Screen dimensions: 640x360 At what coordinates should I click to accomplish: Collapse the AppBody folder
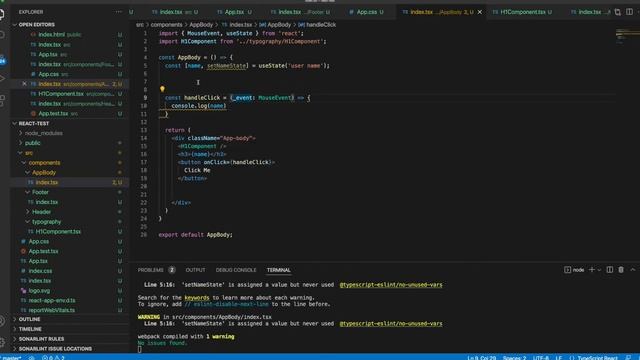(44, 172)
